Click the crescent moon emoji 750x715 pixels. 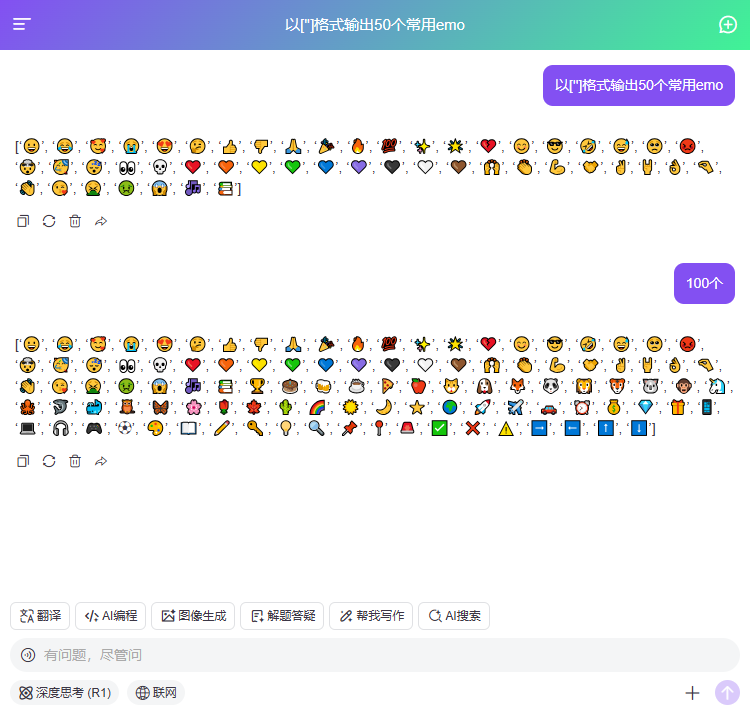[x=384, y=407]
